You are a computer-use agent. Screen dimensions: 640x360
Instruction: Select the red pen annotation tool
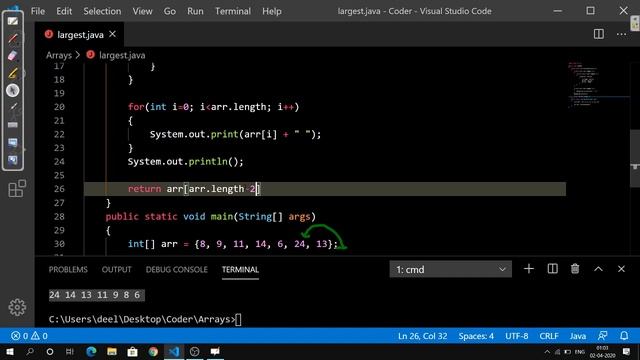13,38
